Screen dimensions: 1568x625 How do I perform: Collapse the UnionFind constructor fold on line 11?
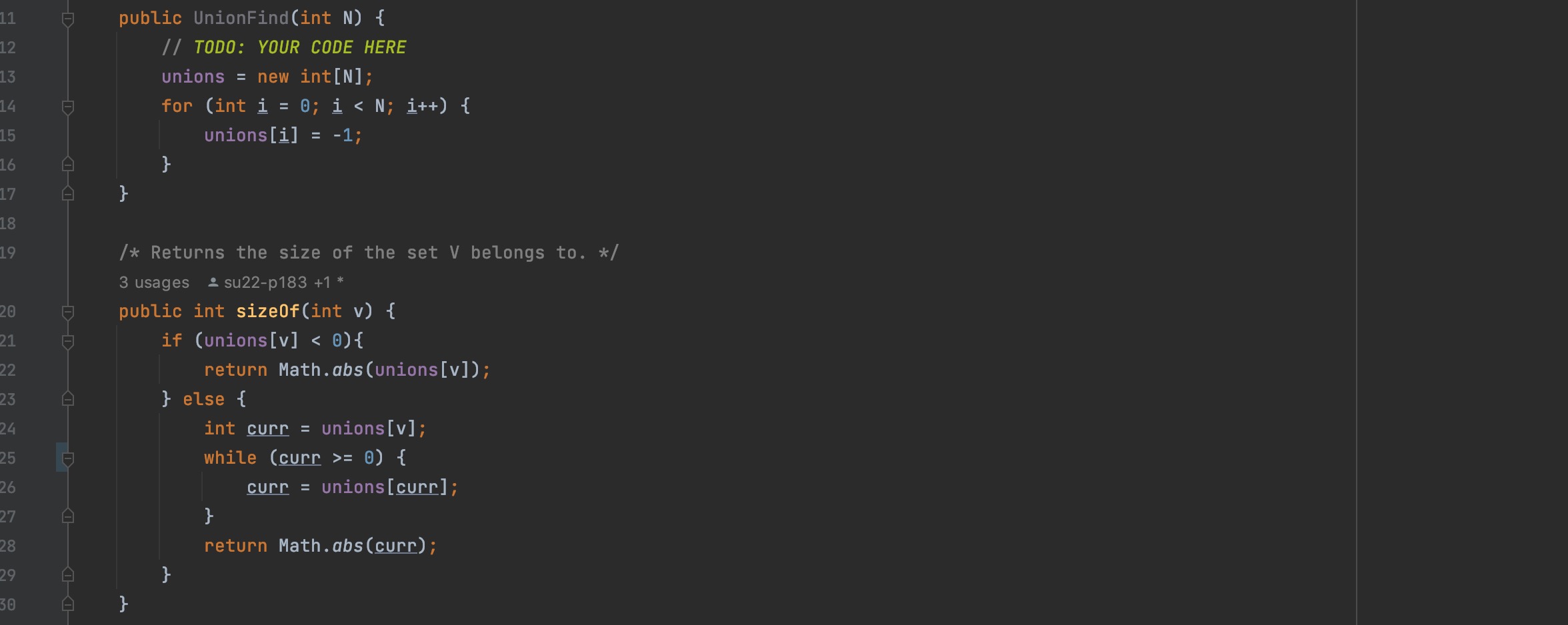67,19
